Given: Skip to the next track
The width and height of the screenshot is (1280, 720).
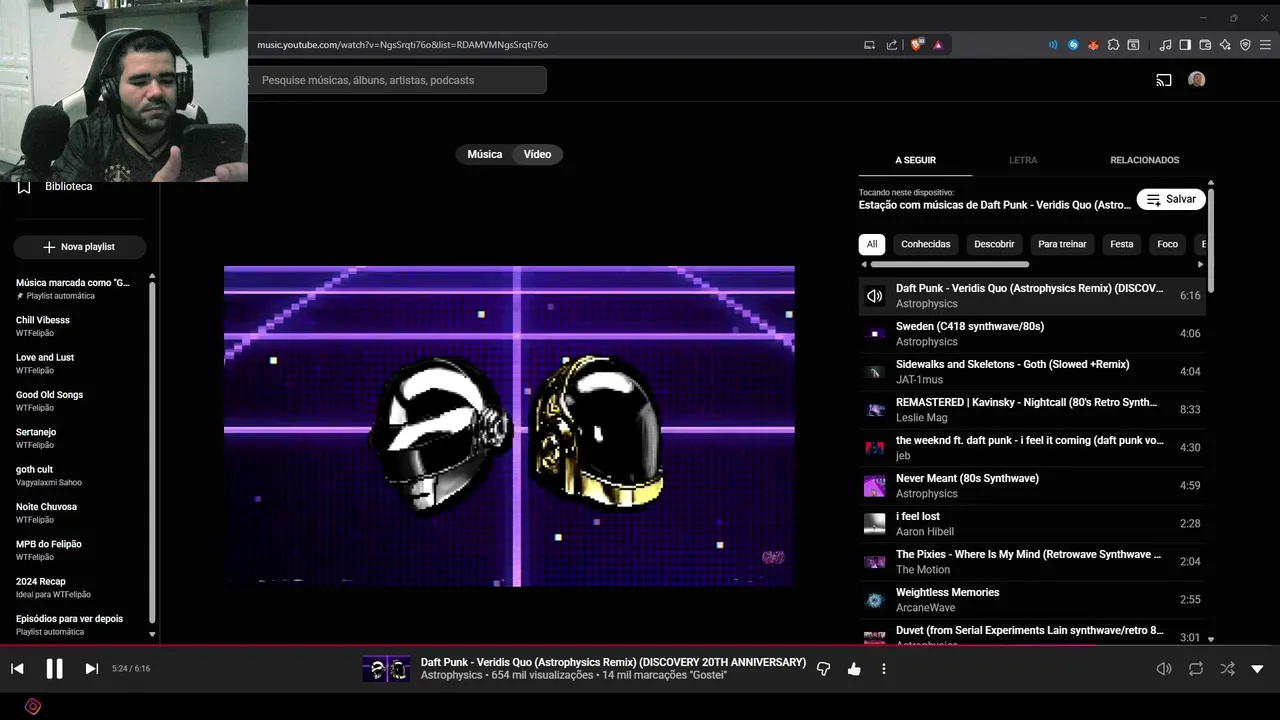Looking at the screenshot, I should click(91, 669).
